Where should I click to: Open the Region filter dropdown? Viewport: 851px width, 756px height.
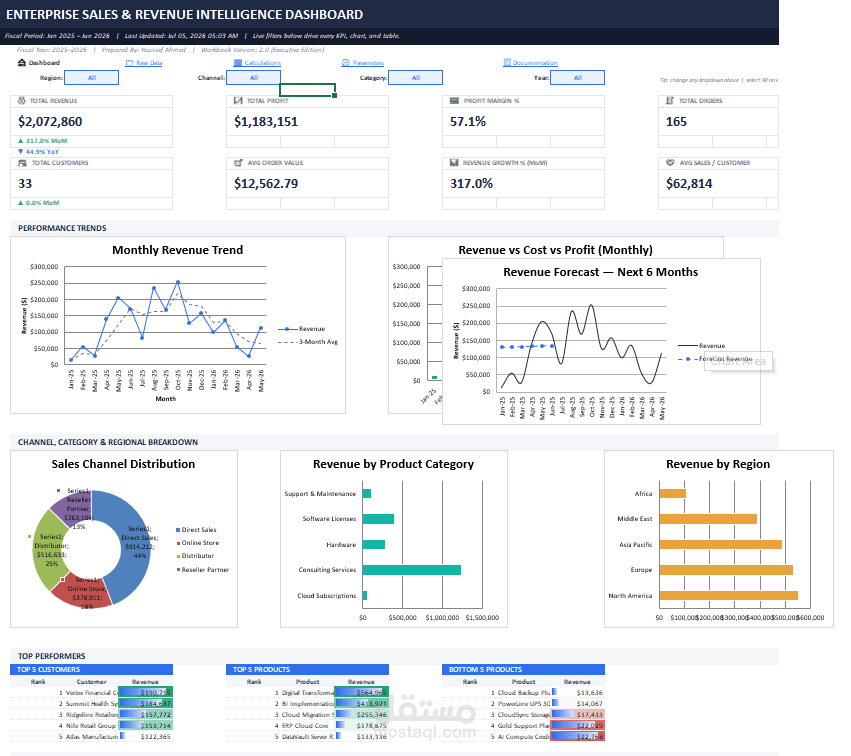(91, 78)
